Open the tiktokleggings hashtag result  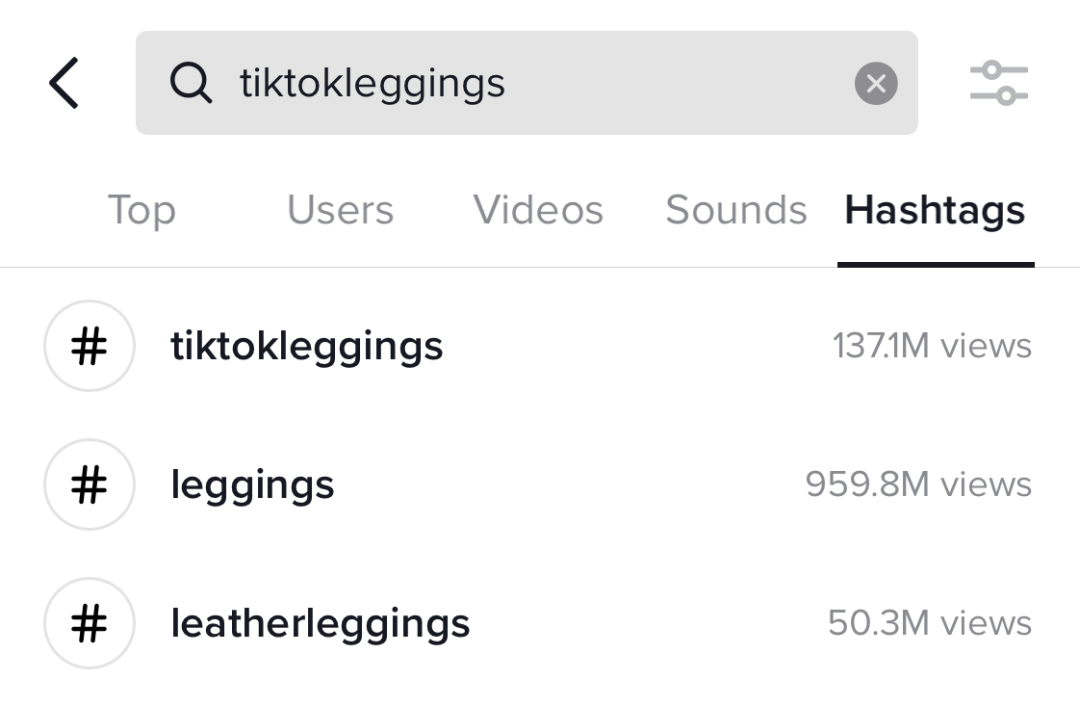click(307, 346)
